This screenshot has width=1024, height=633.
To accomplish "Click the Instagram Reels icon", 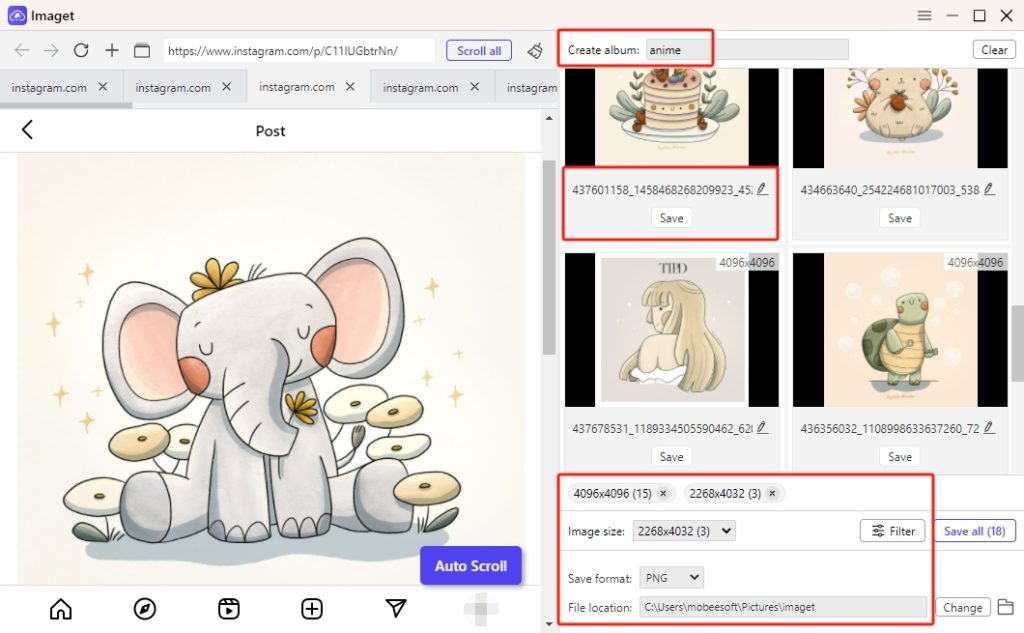I will coord(228,608).
